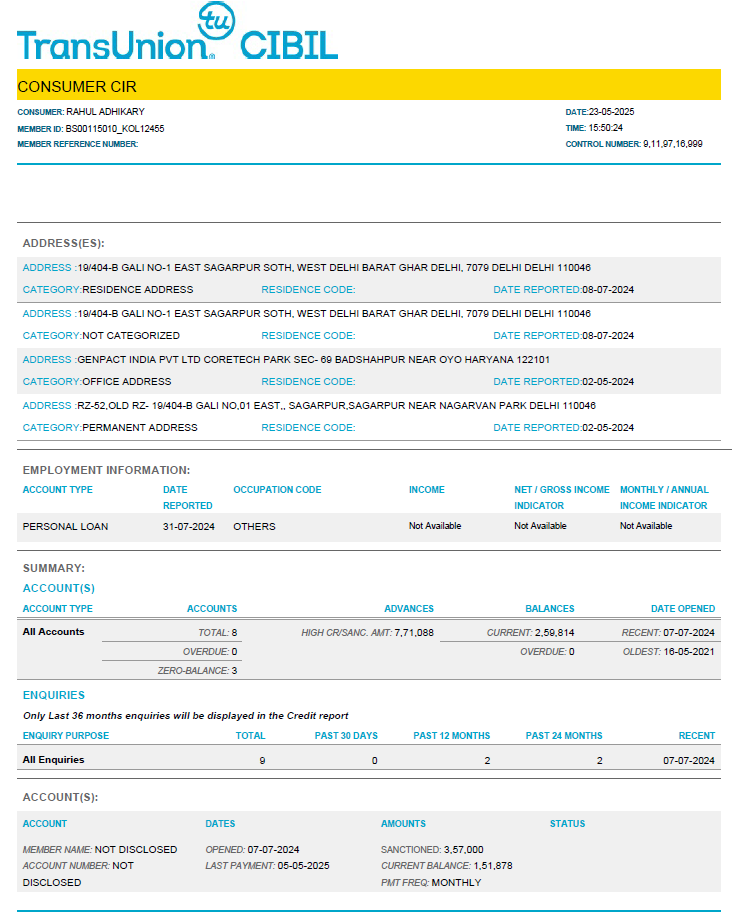Click the control number 9,11,97,16,999

pos(672,144)
